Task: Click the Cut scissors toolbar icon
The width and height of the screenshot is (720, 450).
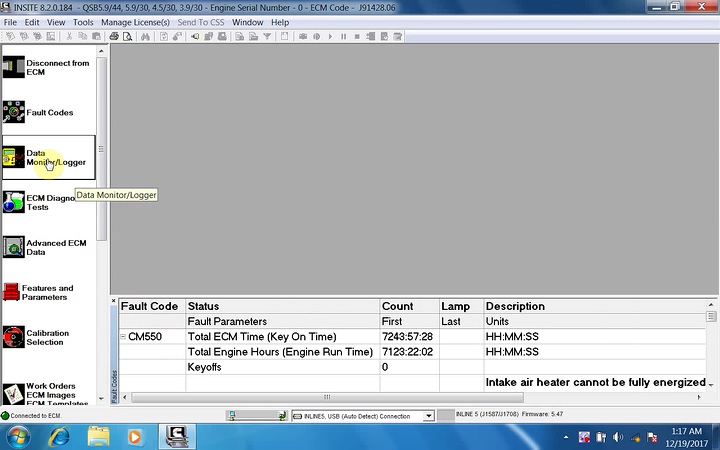Action: point(69,36)
